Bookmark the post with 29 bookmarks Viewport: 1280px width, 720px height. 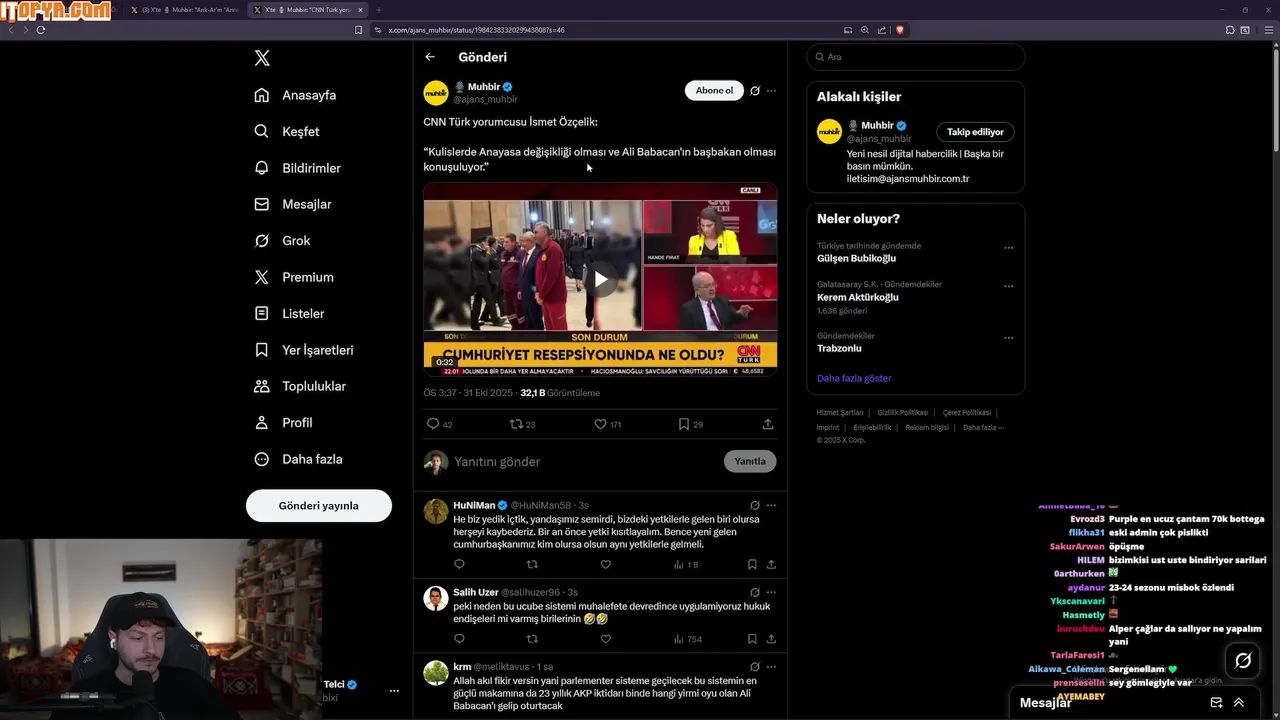click(684, 424)
